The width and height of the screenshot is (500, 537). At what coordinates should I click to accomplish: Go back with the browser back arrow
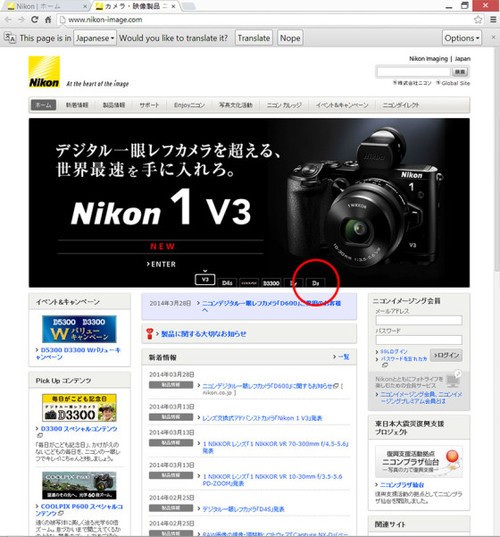tap(8, 20)
